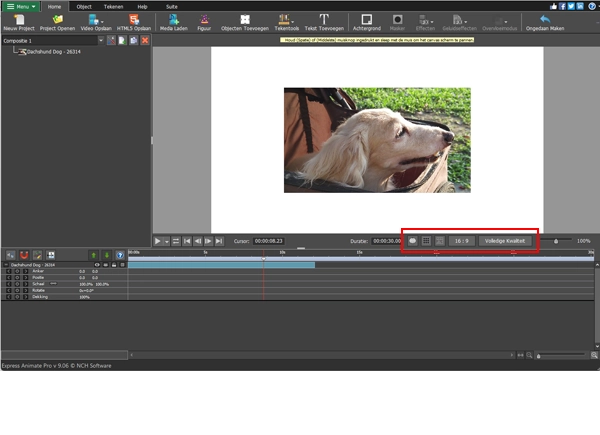Switch to the Home tab

point(54,7)
